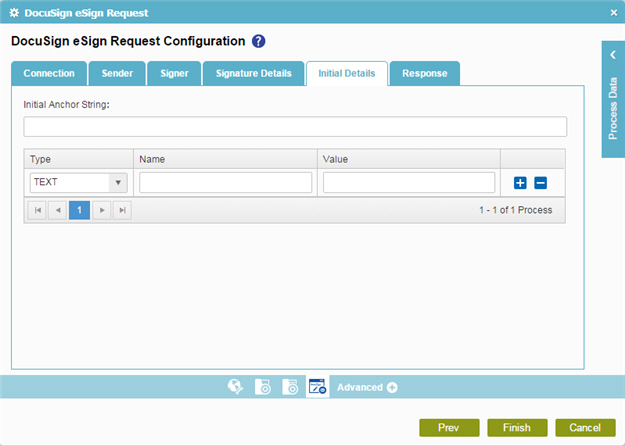625x446 pixels.
Task: Click the Type column header
Action: (x=79, y=159)
